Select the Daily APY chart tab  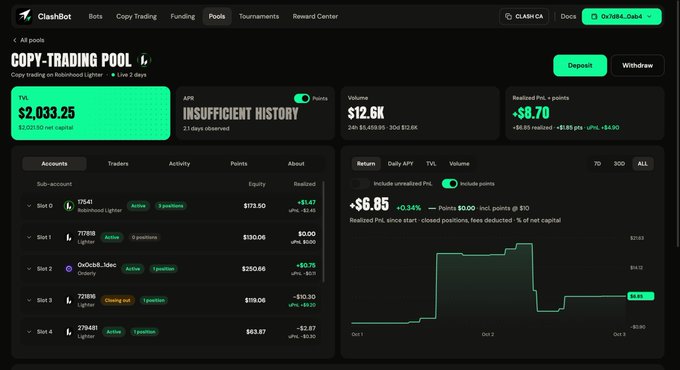(x=400, y=164)
